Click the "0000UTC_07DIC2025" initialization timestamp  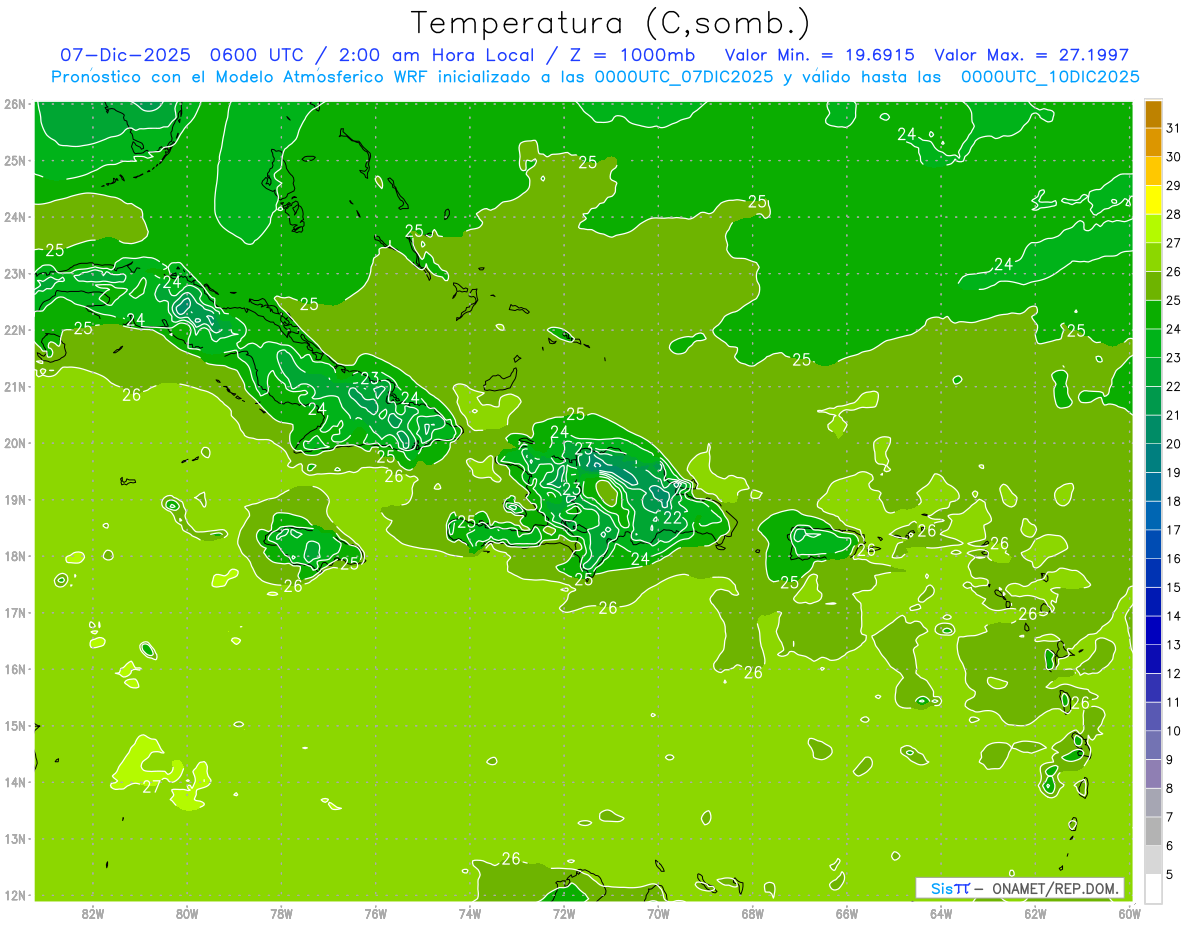(684, 77)
